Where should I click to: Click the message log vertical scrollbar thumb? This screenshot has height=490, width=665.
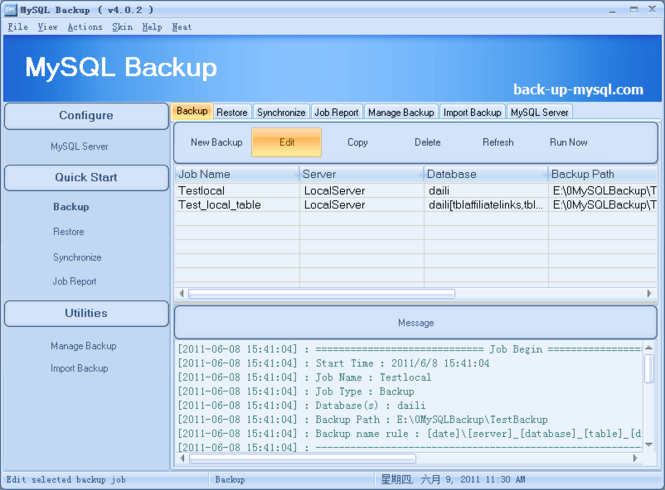(x=649, y=369)
